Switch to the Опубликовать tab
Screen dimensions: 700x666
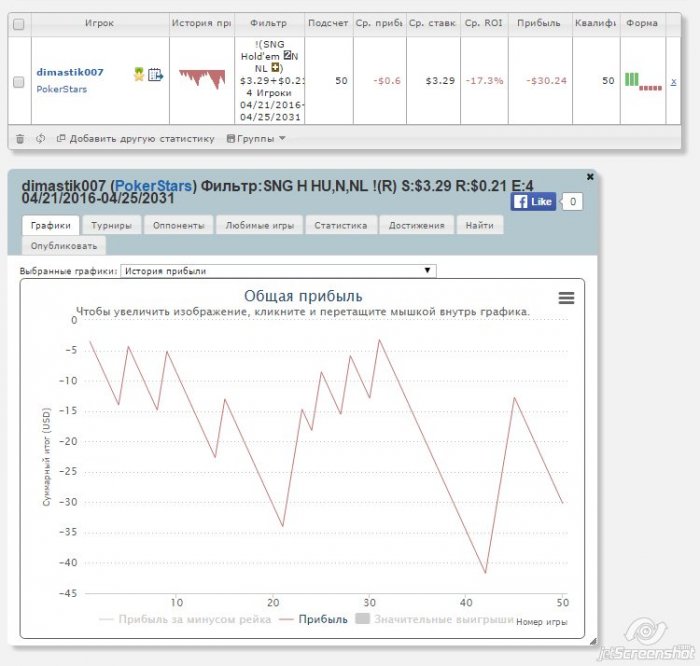[x=64, y=246]
